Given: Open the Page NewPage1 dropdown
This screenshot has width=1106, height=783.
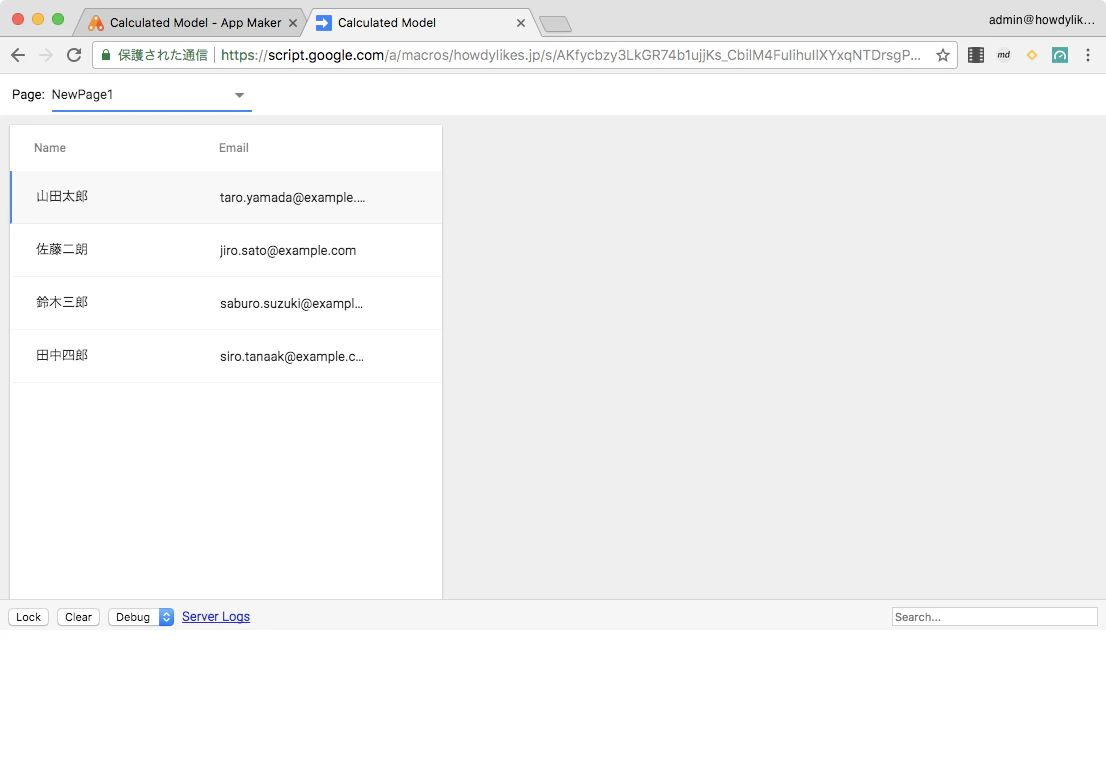Looking at the screenshot, I should click(151, 95).
